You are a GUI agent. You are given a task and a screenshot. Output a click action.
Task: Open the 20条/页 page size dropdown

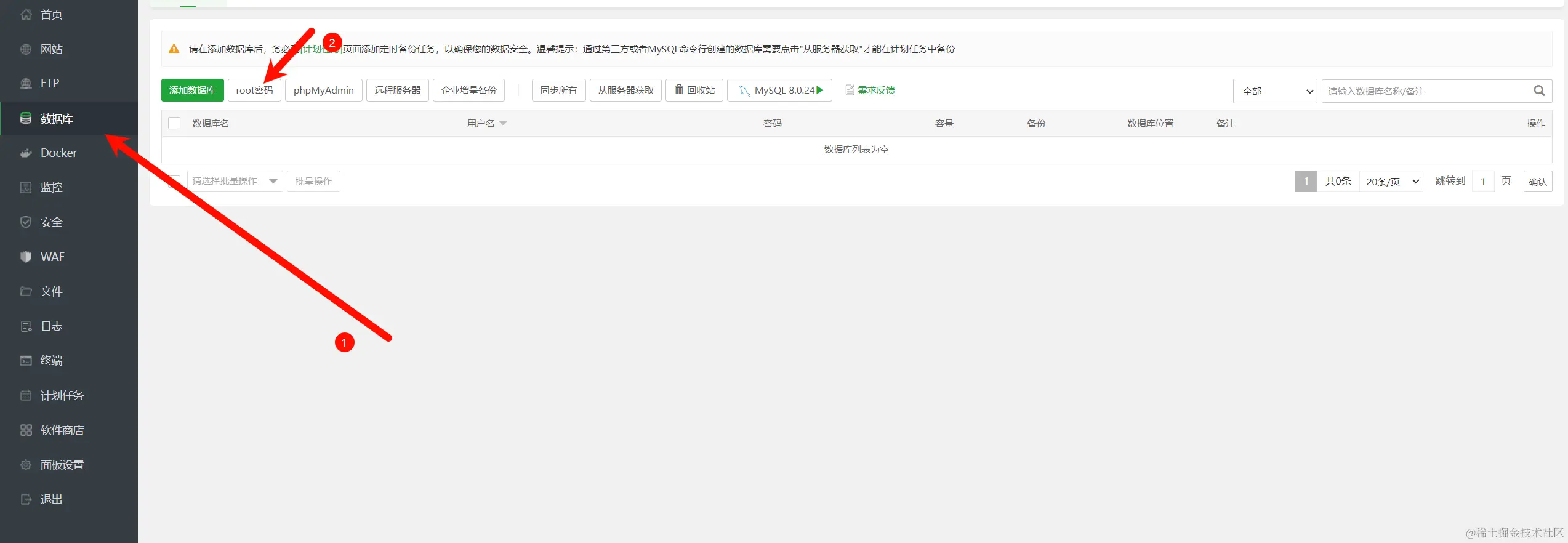(x=1391, y=182)
